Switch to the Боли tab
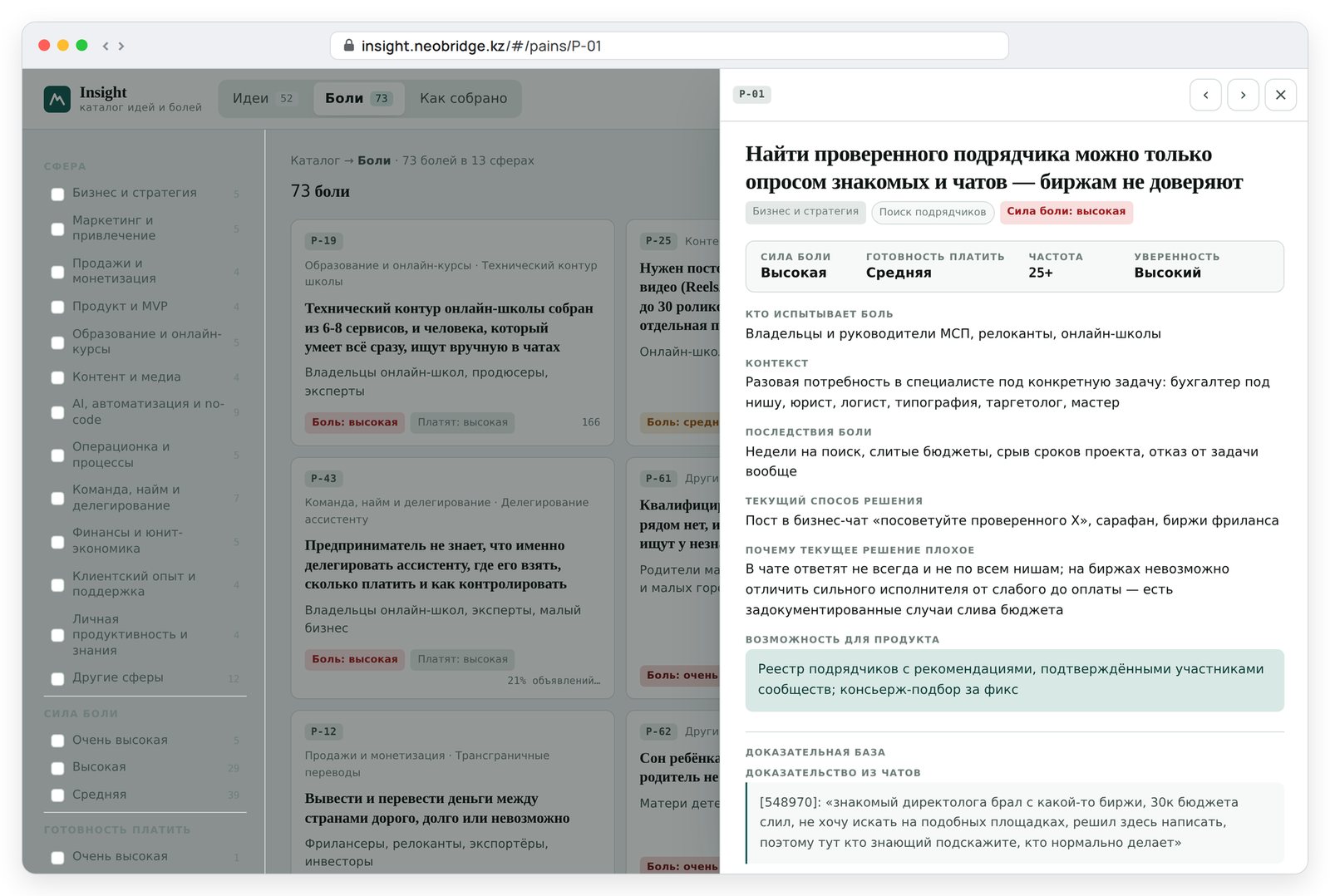This screenshot has width=1330, height=896. 358,98
